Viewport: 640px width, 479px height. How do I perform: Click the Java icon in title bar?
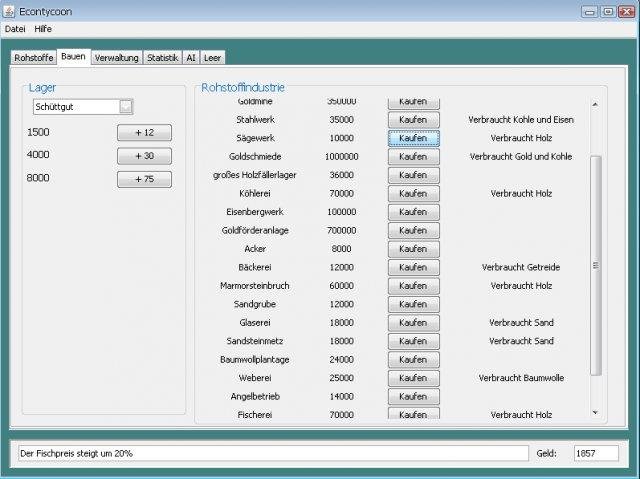click(x=9, y=11)
